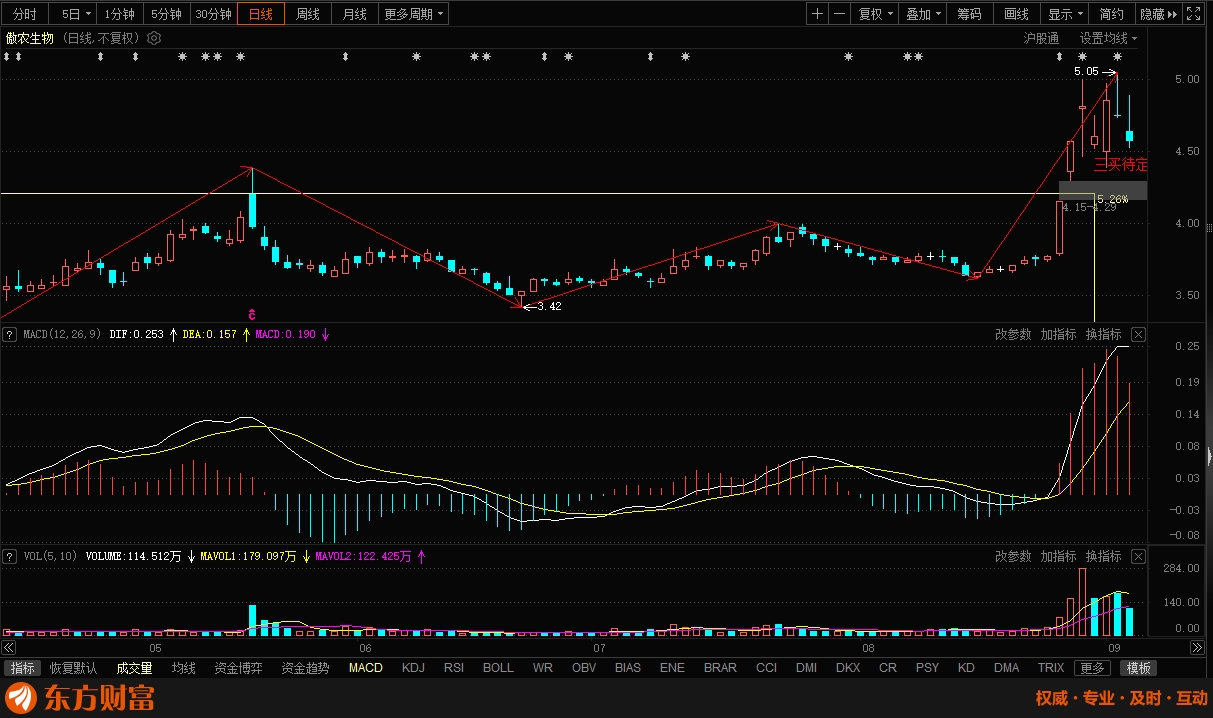The width and height of the screenshot is (1213, 718).
Task: Switch to 30分钟 period tab
Action: (213, 14)
